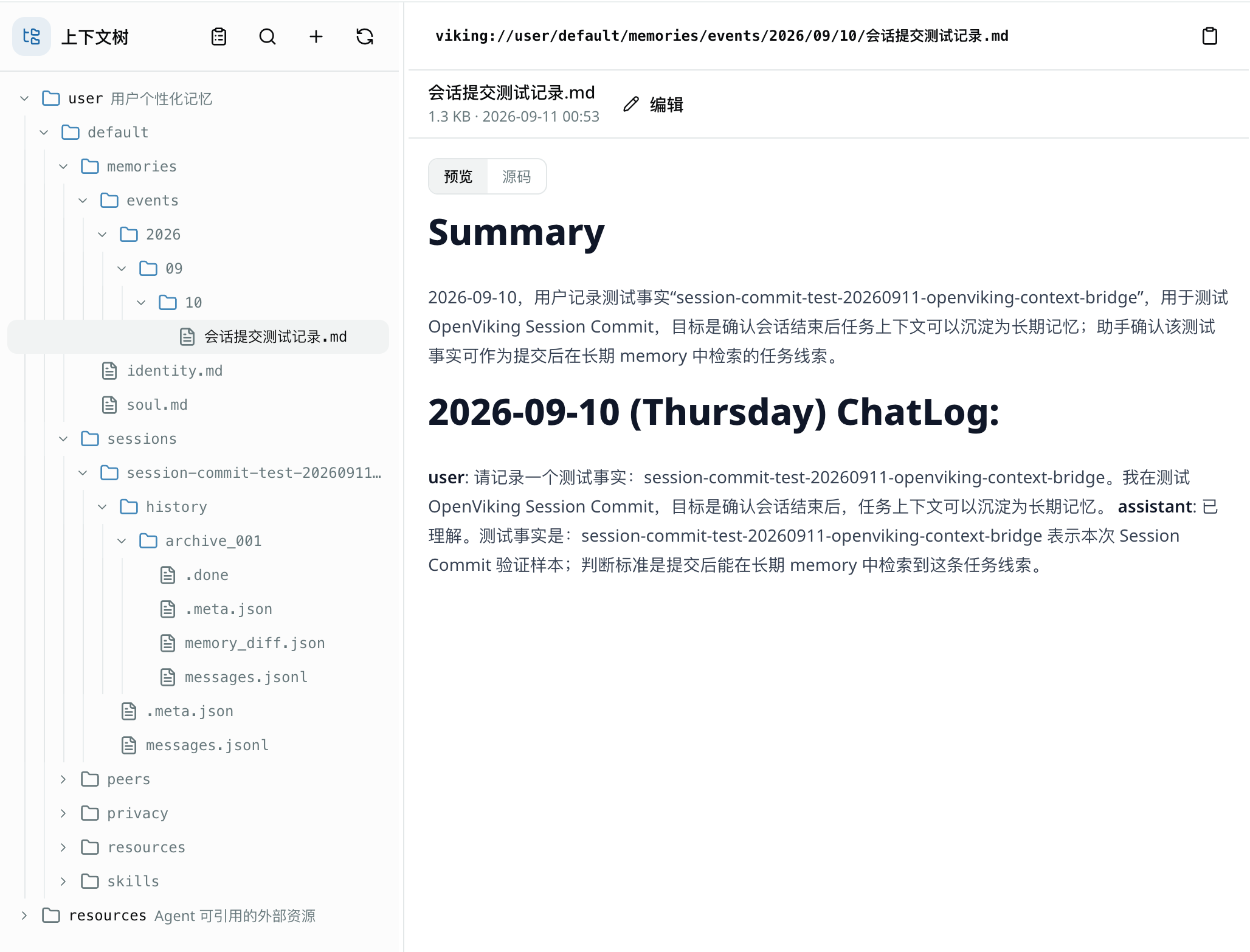The width and height of the screenshot is (1250, 952).
Task: Click the identity.md file icon
Action: coord(109,370)
